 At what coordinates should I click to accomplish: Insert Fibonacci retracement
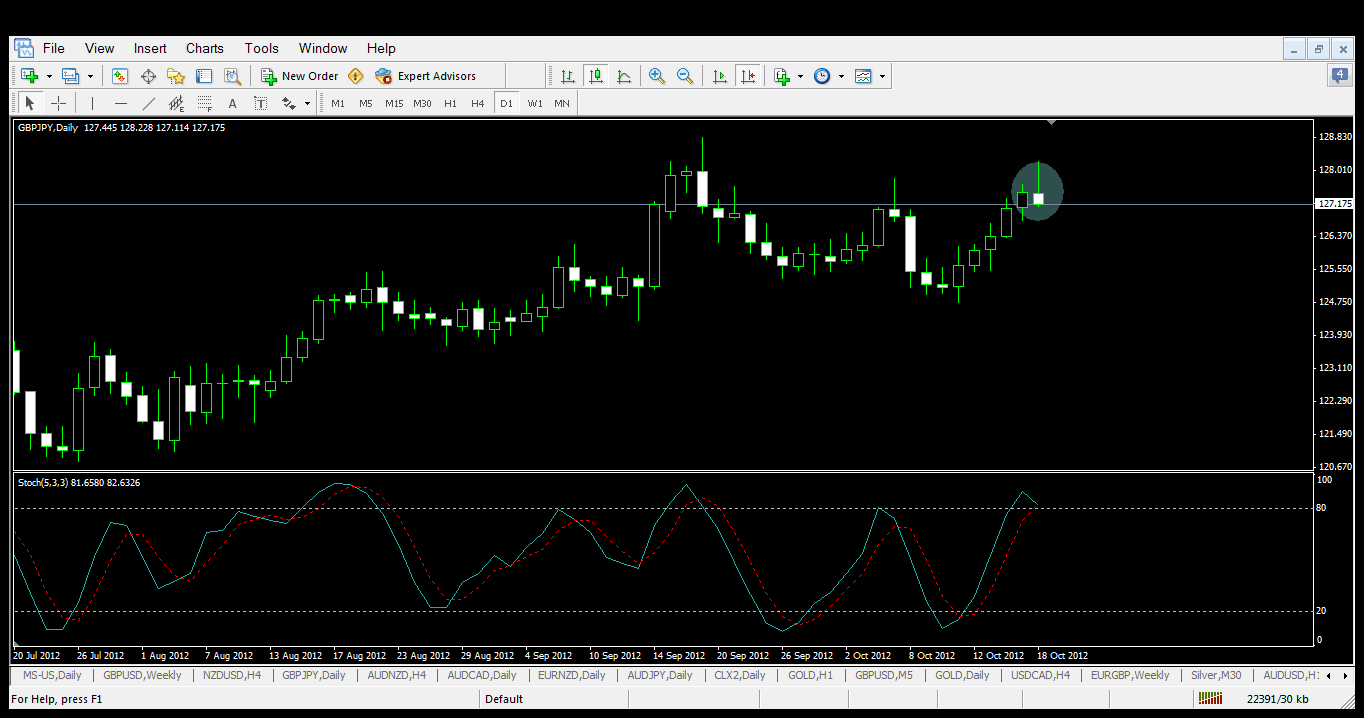(205, 103)
